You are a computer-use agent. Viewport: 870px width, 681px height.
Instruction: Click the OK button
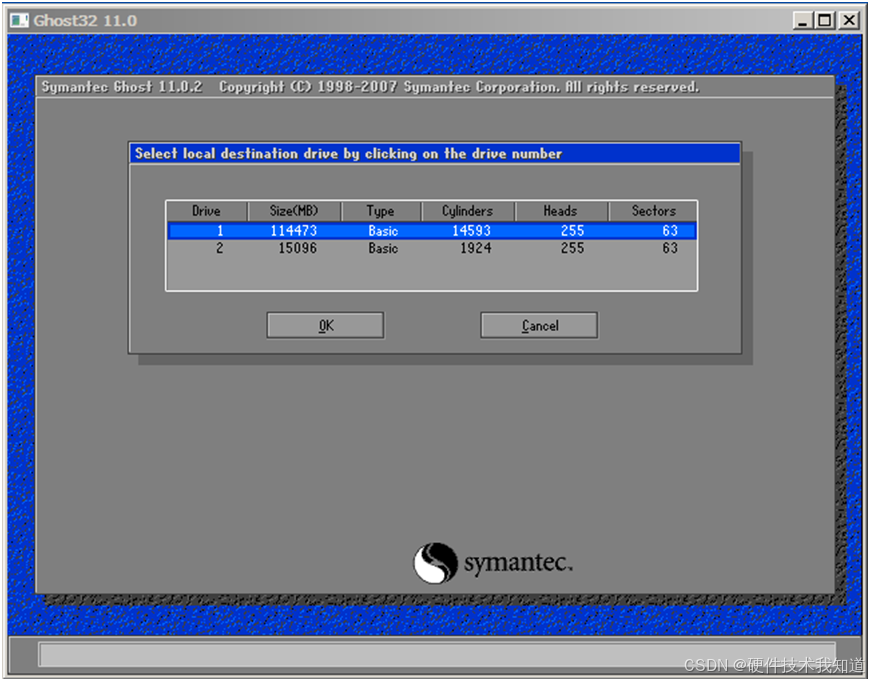[325, 325]
